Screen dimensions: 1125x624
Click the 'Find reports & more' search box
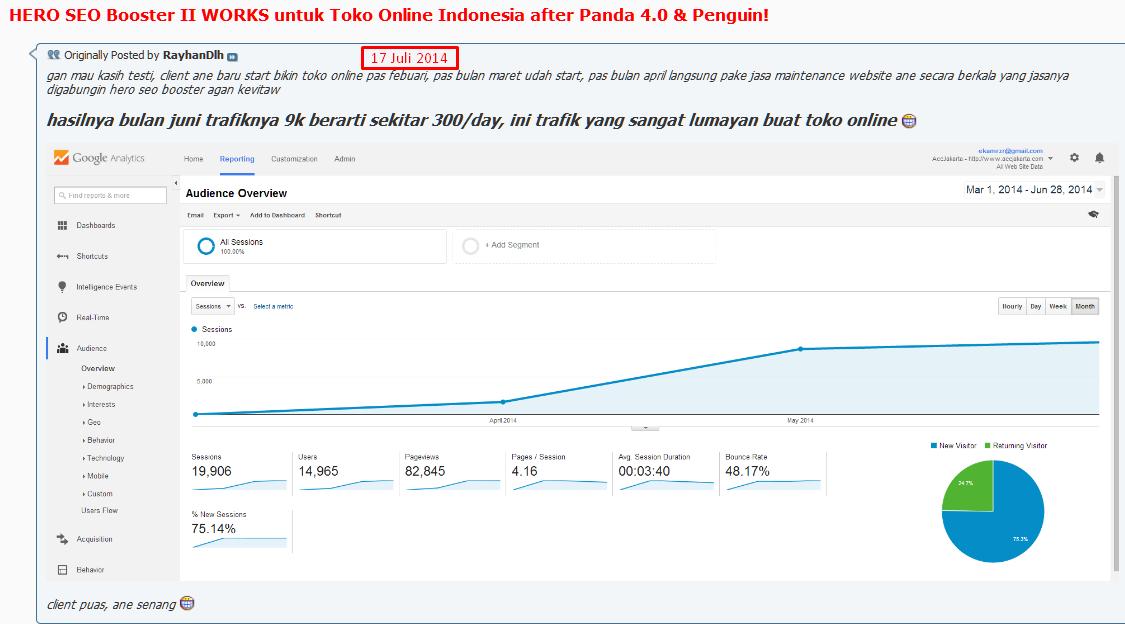(x=110, y=195)
